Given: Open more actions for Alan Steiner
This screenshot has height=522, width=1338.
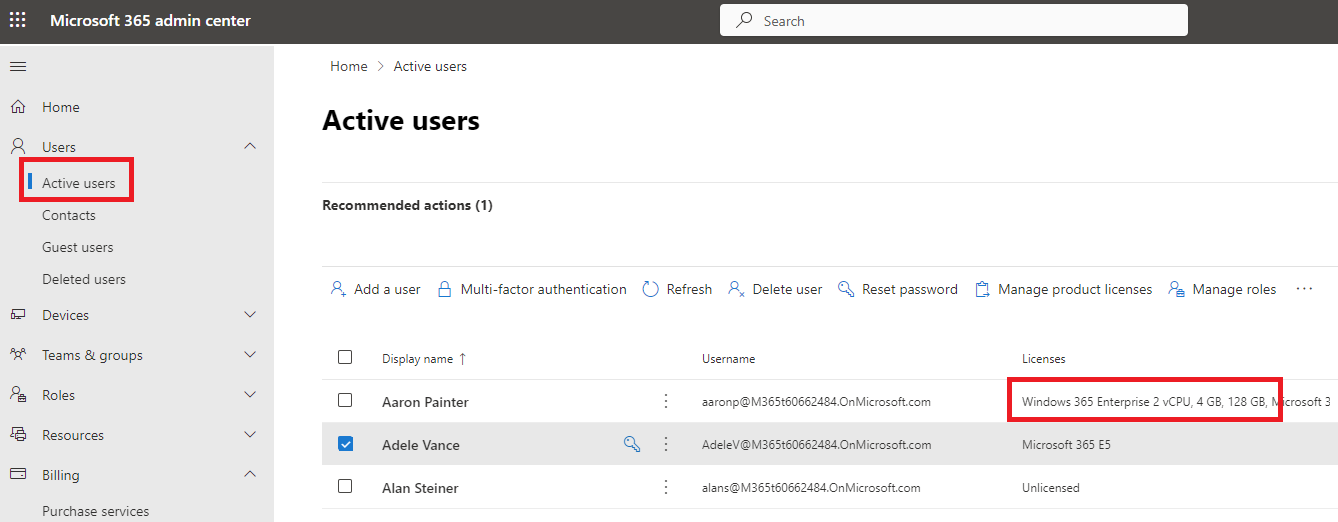Looking at the screenshot, I should (666, 487).
